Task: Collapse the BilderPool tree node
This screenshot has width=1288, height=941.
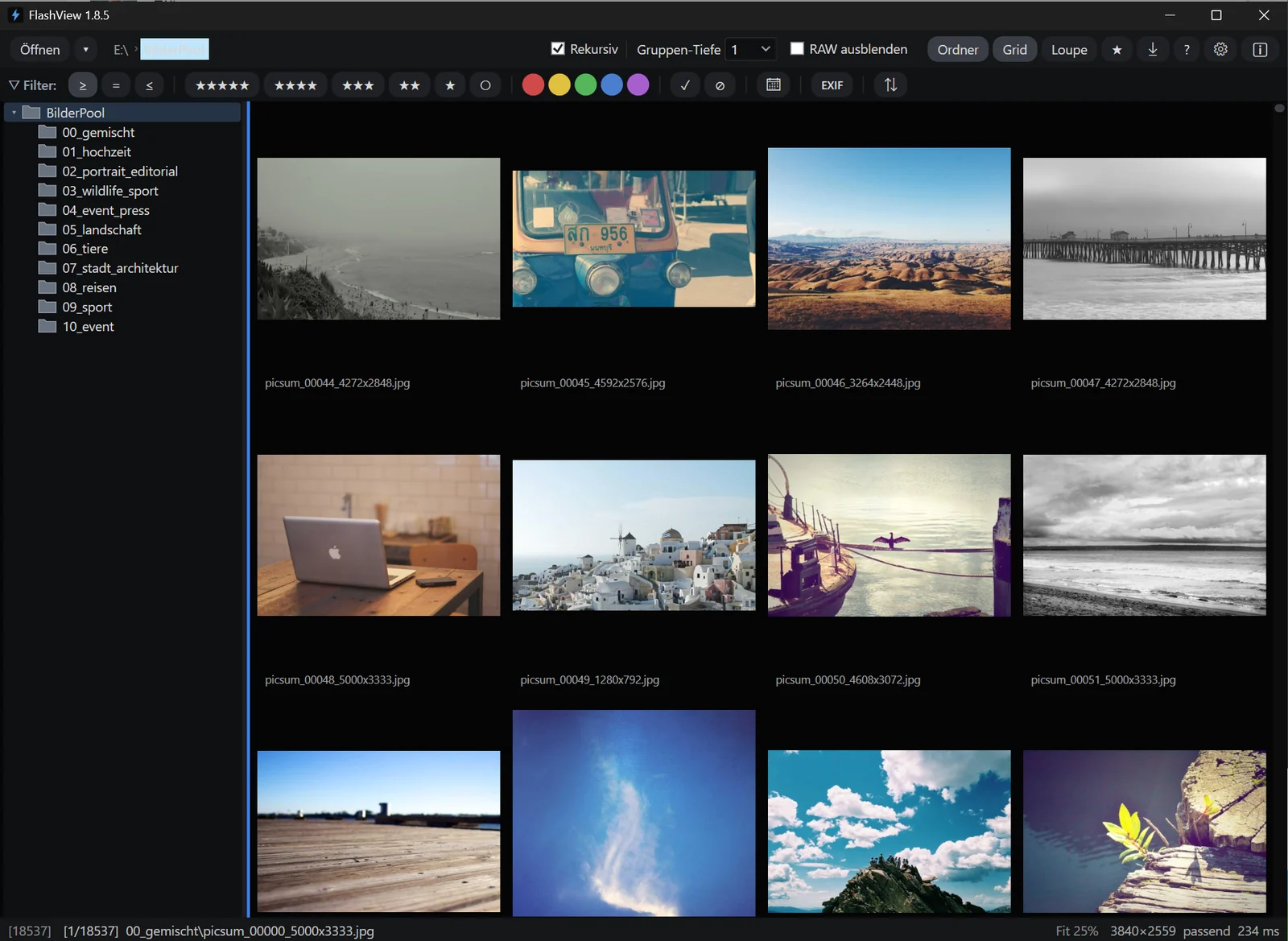Action: [14, 113]
